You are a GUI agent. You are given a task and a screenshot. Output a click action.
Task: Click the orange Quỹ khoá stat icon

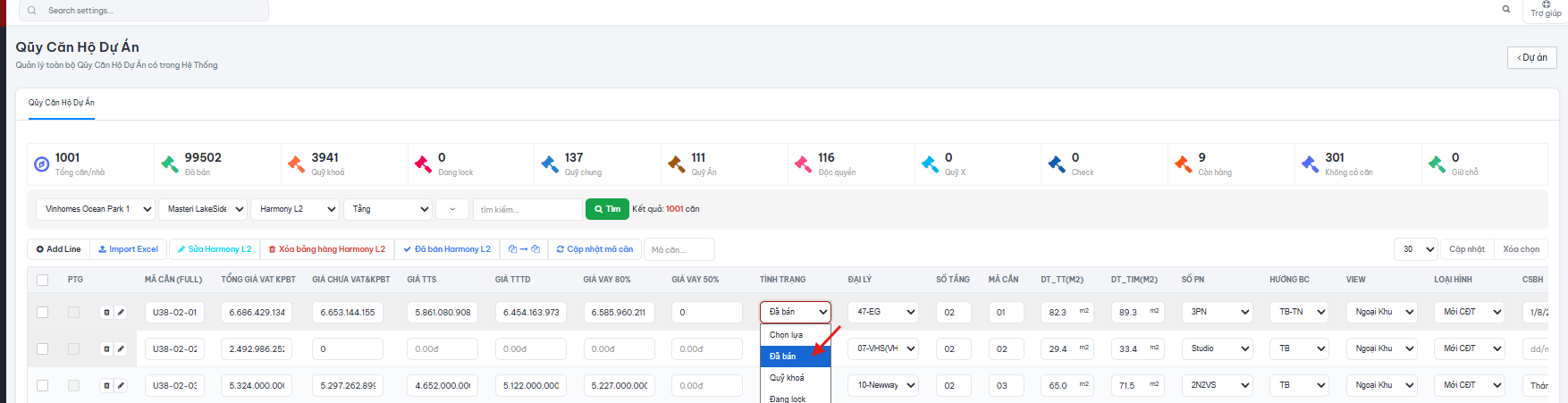[x=296, y=164]
